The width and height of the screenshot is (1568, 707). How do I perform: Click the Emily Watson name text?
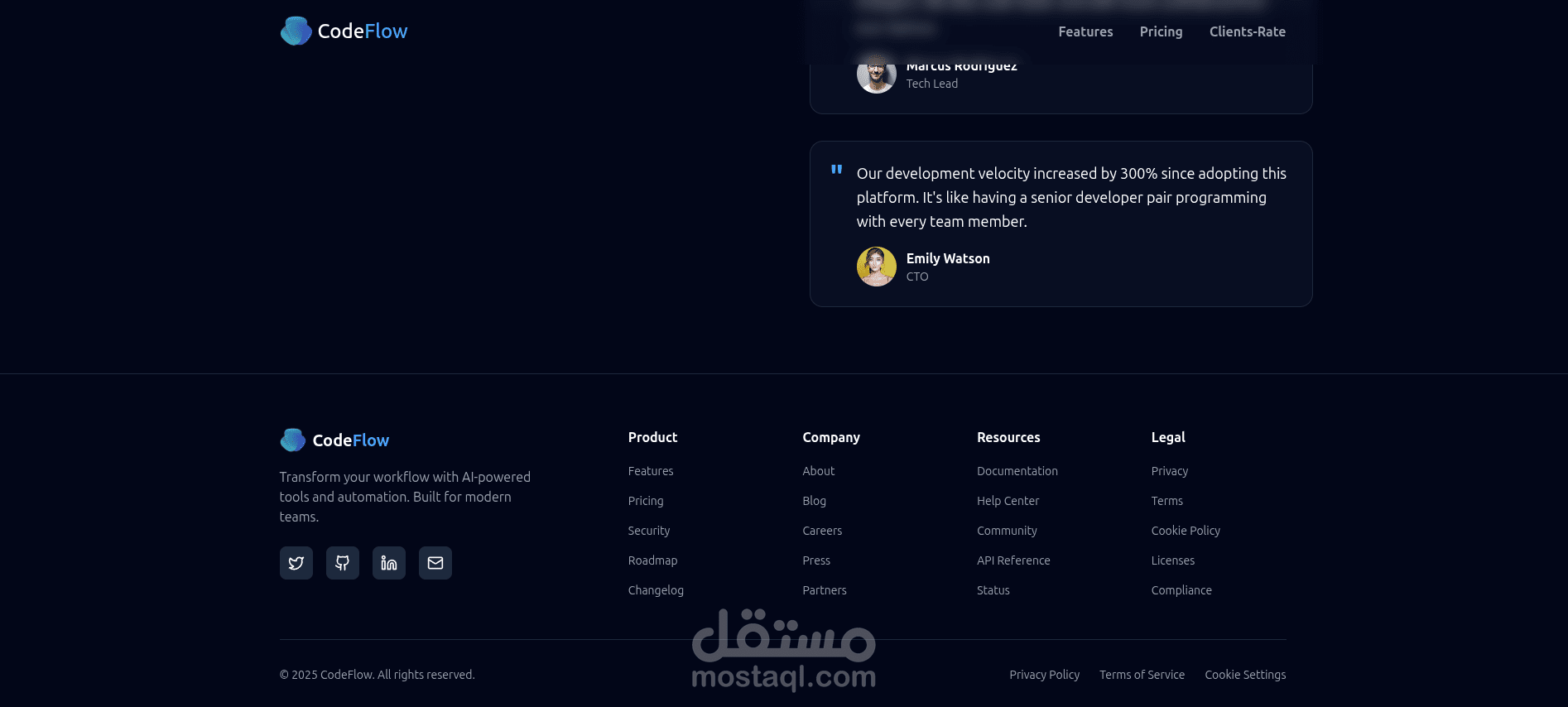(948, 258)
